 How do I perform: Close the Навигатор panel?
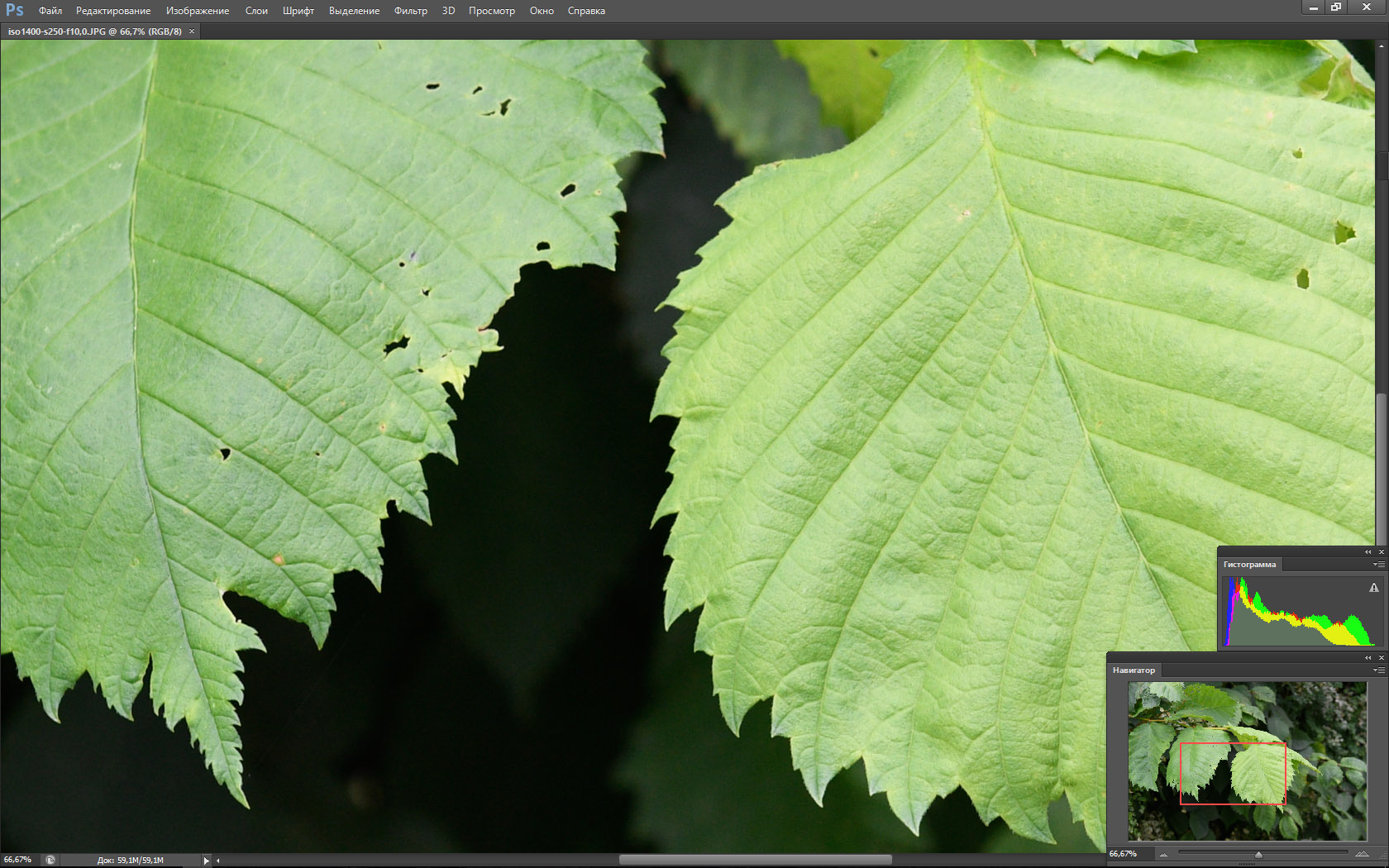[1381, 658]
